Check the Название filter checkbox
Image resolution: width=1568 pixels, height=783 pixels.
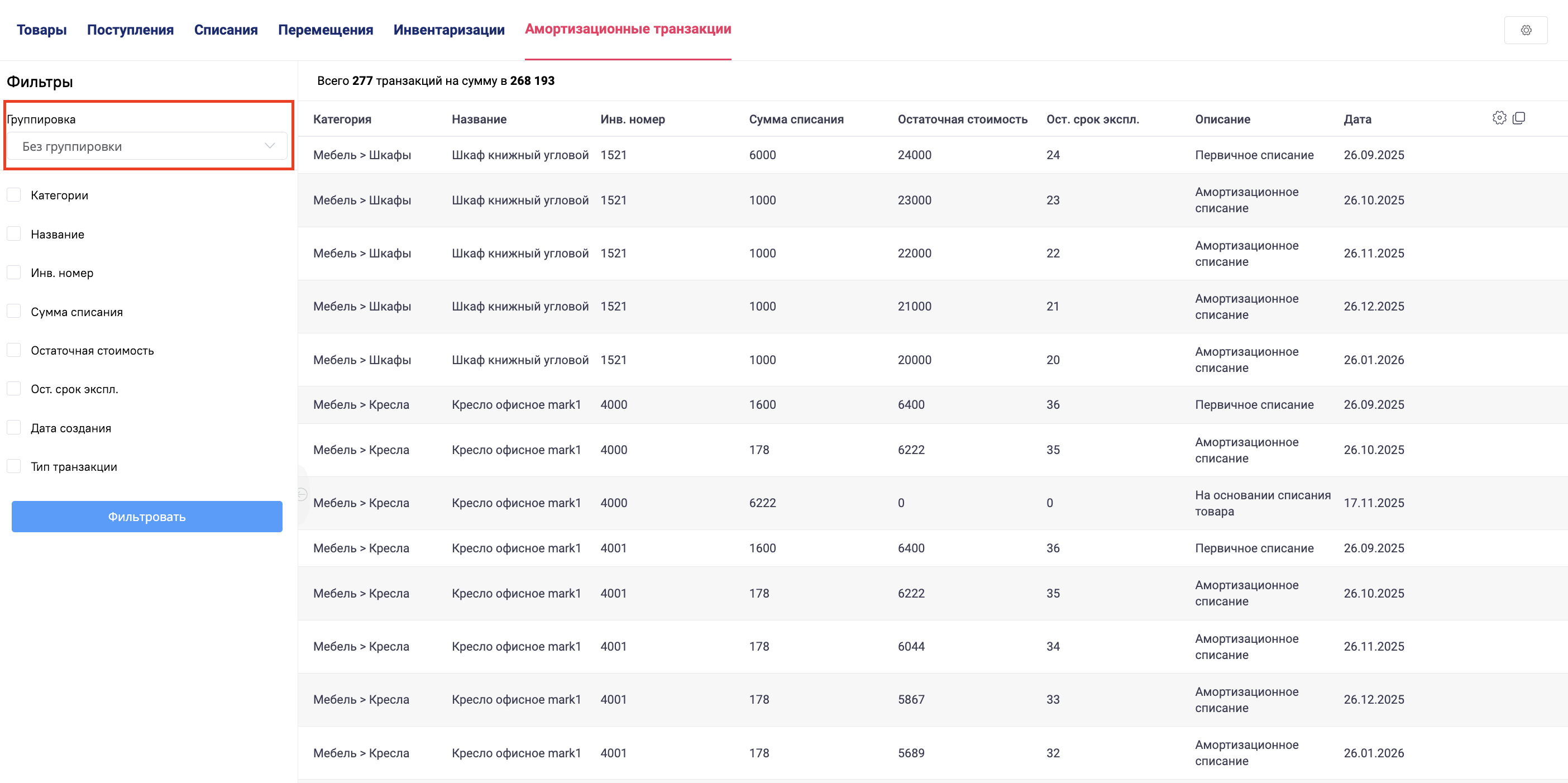(14, 234)
